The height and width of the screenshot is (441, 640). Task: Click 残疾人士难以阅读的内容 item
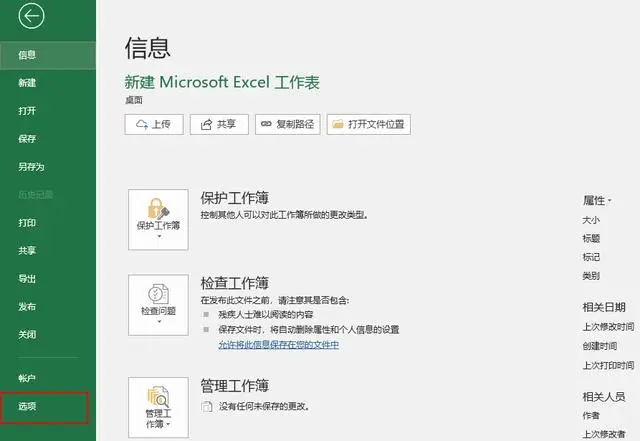pos(266,314)
